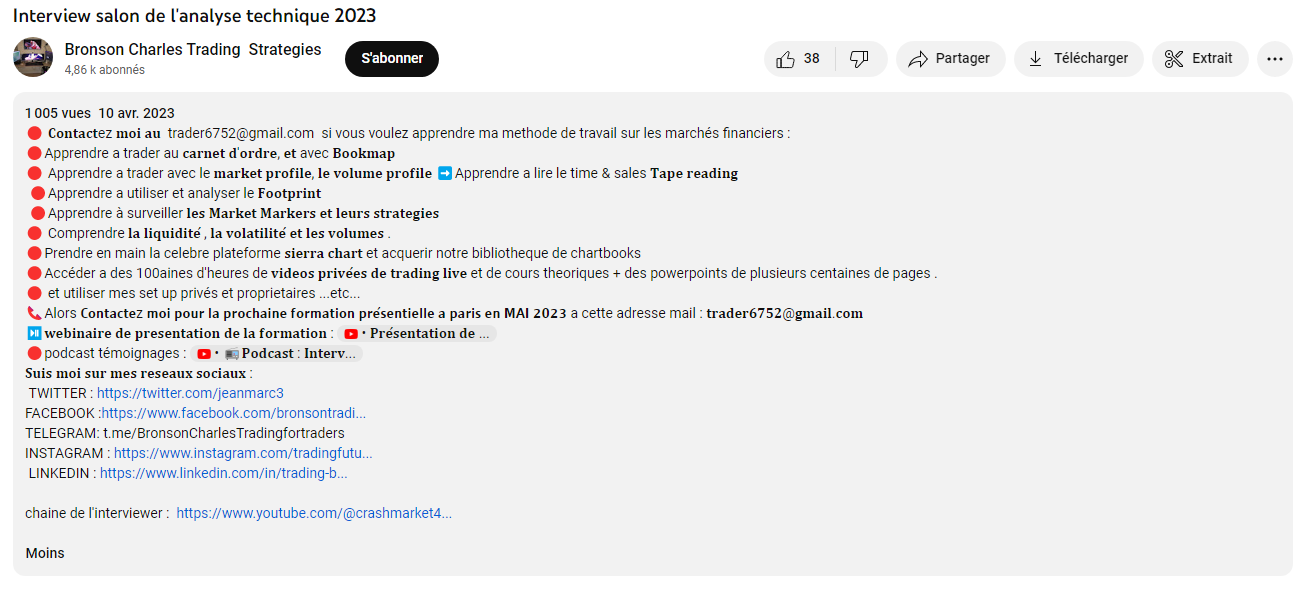Open the three-dot more actions menu

[x=1274, y=59]
